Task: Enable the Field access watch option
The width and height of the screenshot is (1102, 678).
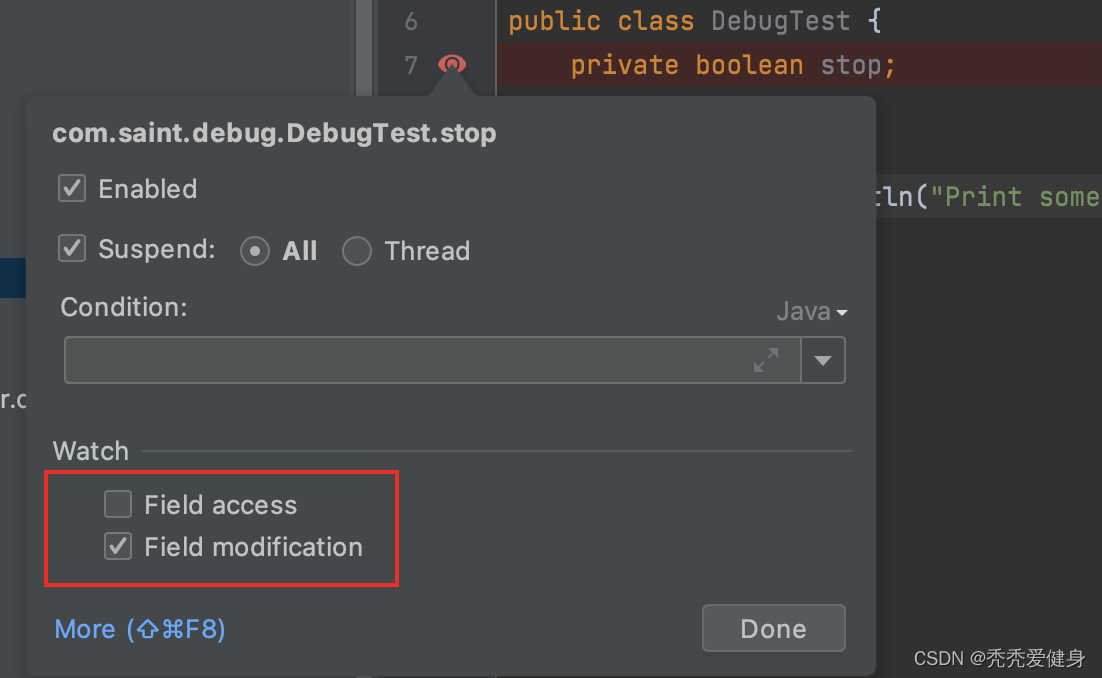Action: coord(118,505)
